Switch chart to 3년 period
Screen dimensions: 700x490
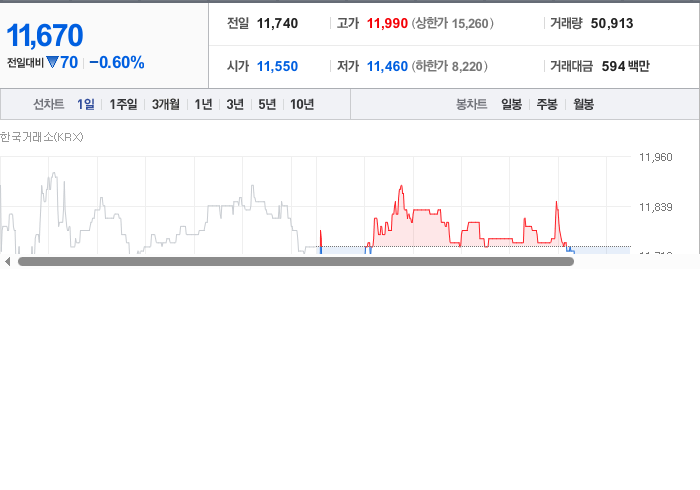pyautogui.click(x=235, y=104)
